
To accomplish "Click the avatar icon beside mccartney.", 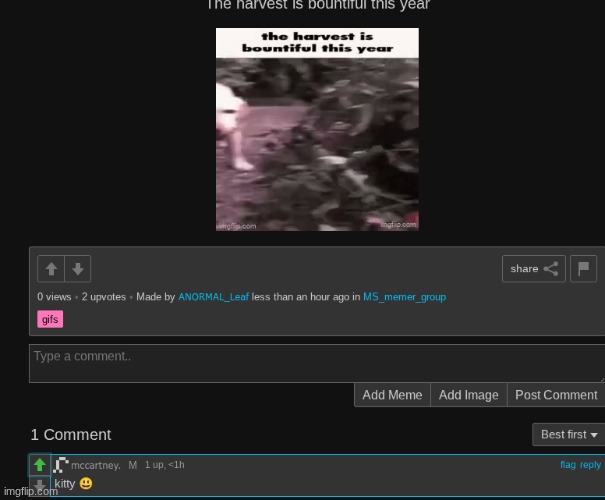I will 60,464.
